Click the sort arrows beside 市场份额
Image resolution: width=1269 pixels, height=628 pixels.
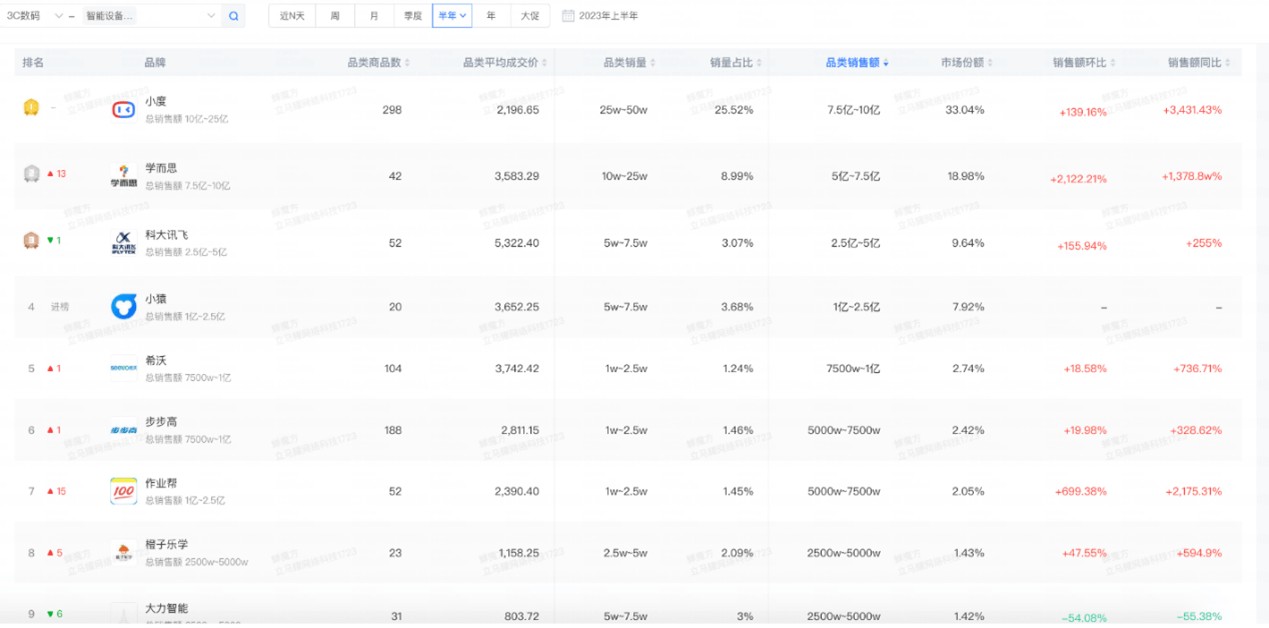(x=990, y=63)
